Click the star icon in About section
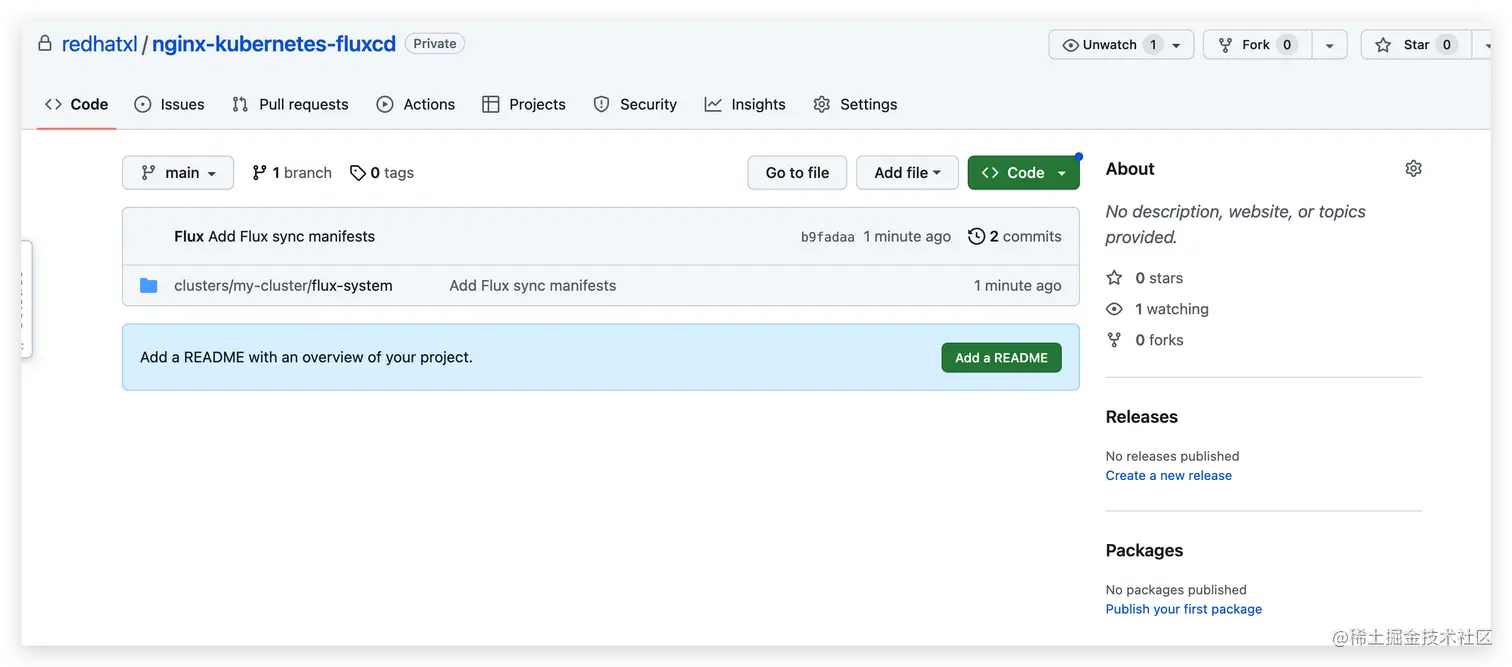Screen dimensions: 1512x667 1114,278
